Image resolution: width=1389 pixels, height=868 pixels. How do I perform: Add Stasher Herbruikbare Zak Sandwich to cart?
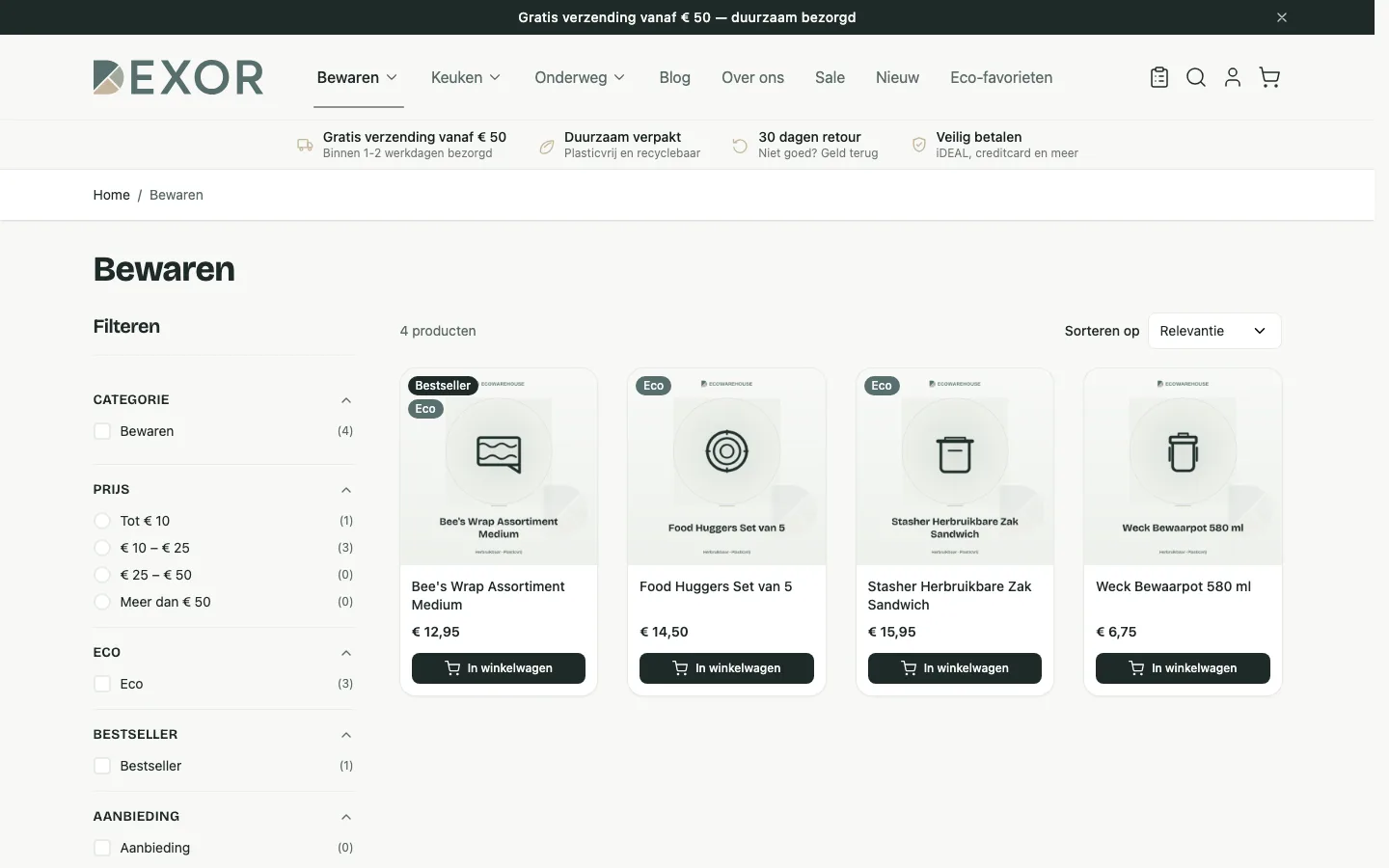955,668
